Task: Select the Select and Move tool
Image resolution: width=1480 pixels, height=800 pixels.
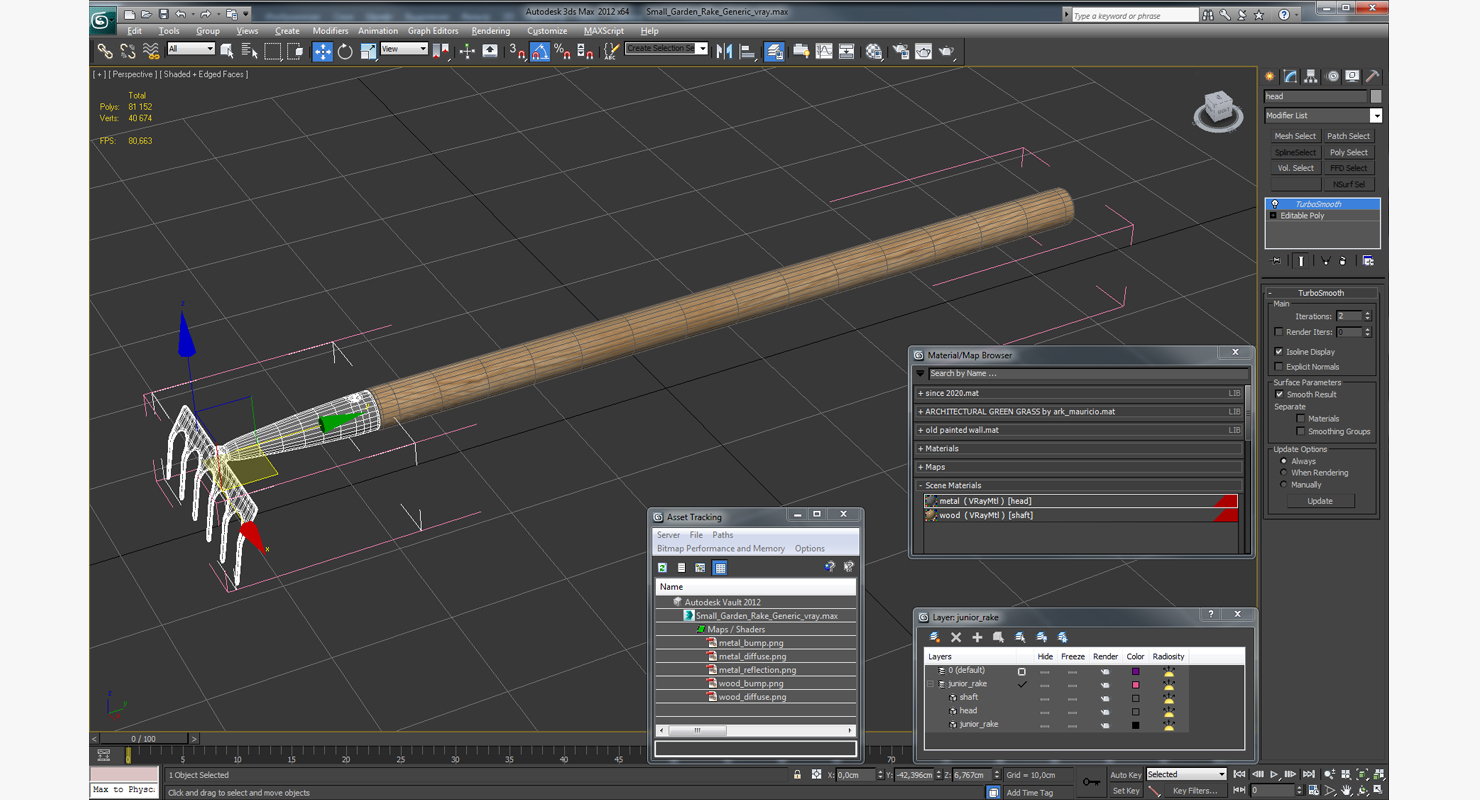Action: tap(322, 51)
